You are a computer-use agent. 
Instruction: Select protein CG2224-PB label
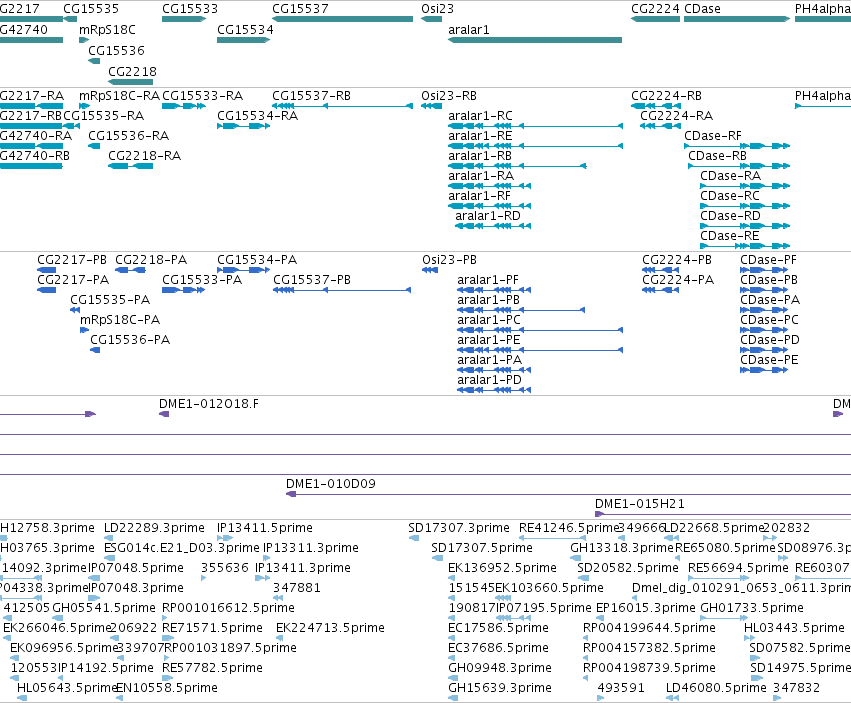point(677,260)
